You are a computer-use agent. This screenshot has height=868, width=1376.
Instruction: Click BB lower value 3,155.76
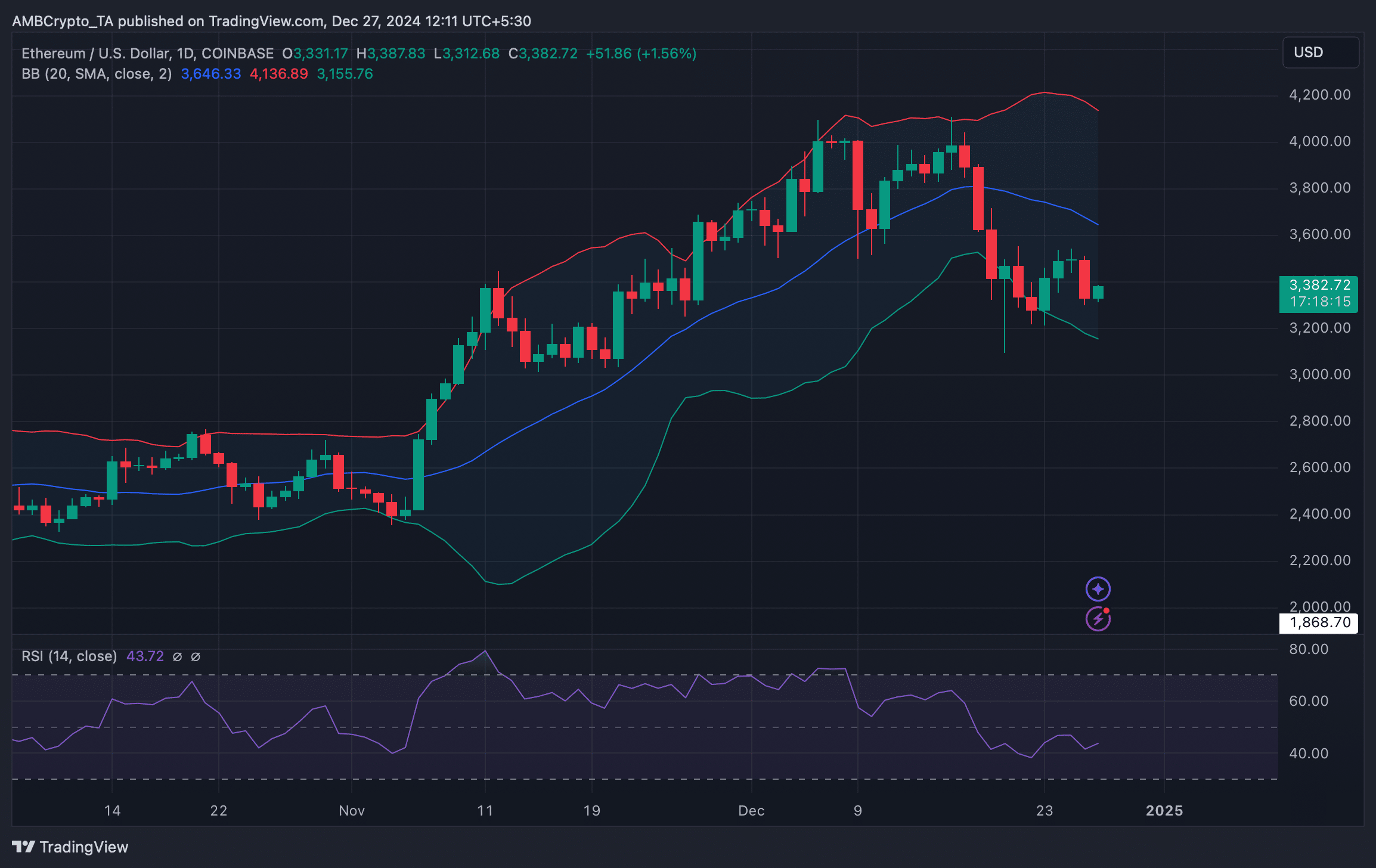(345, 74)
